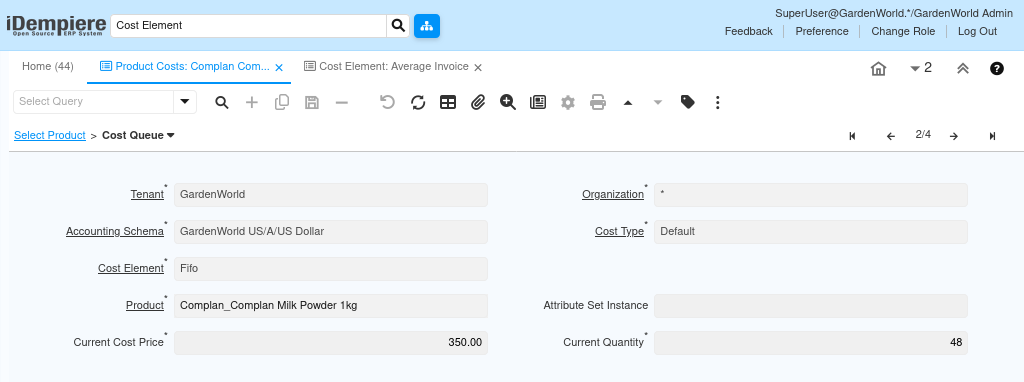Click the Find Record magnifier icon
1024x382 pixels.
coord(222,103)
